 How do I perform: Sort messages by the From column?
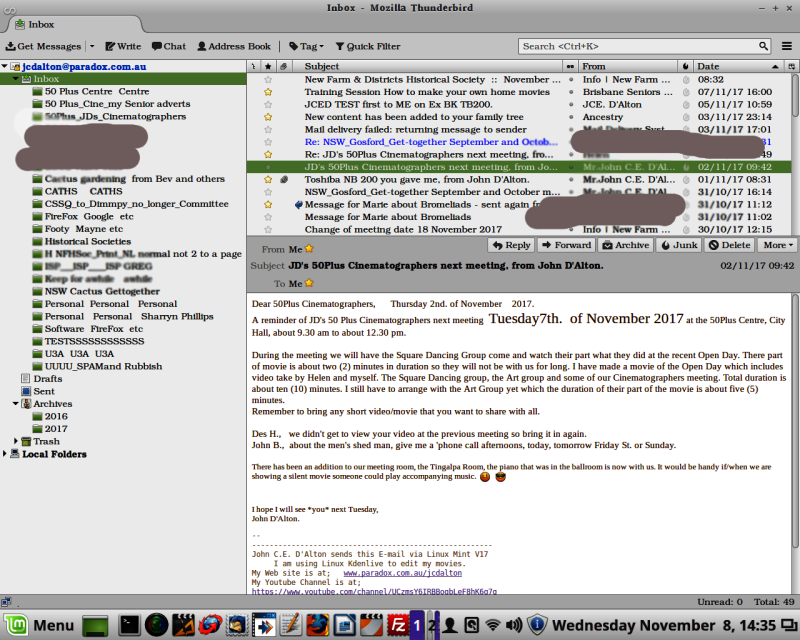tap(628, 66)
